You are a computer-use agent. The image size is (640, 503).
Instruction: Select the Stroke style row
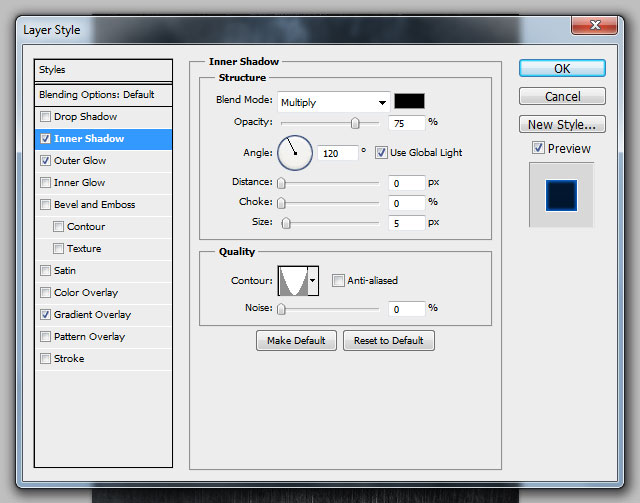(103, 359)
